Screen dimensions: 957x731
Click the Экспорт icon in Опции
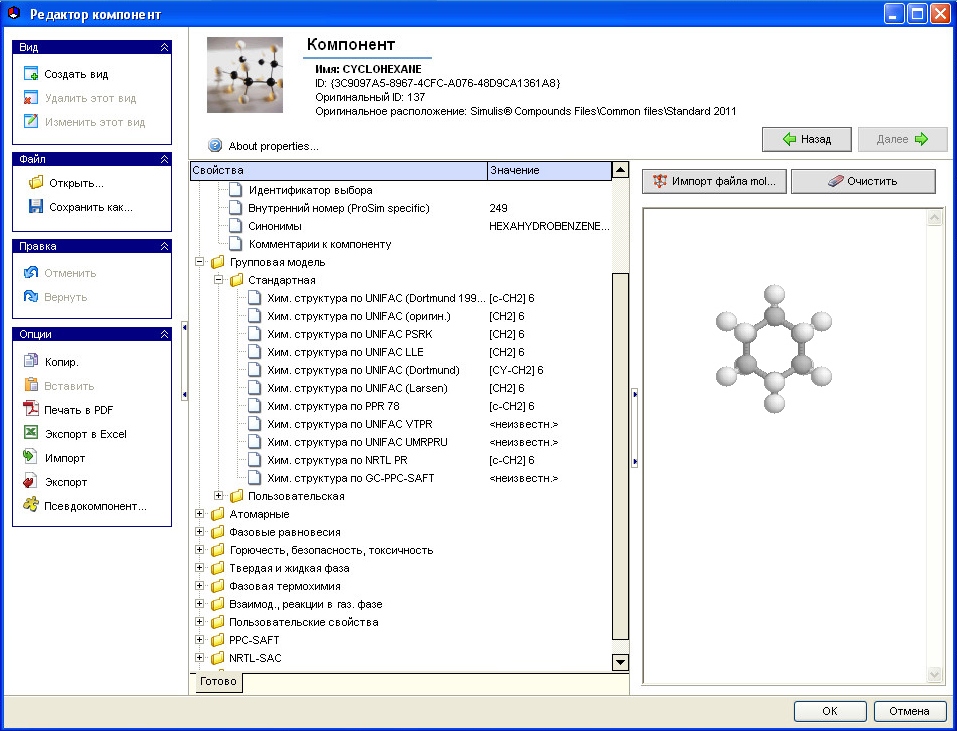point(31,481)
